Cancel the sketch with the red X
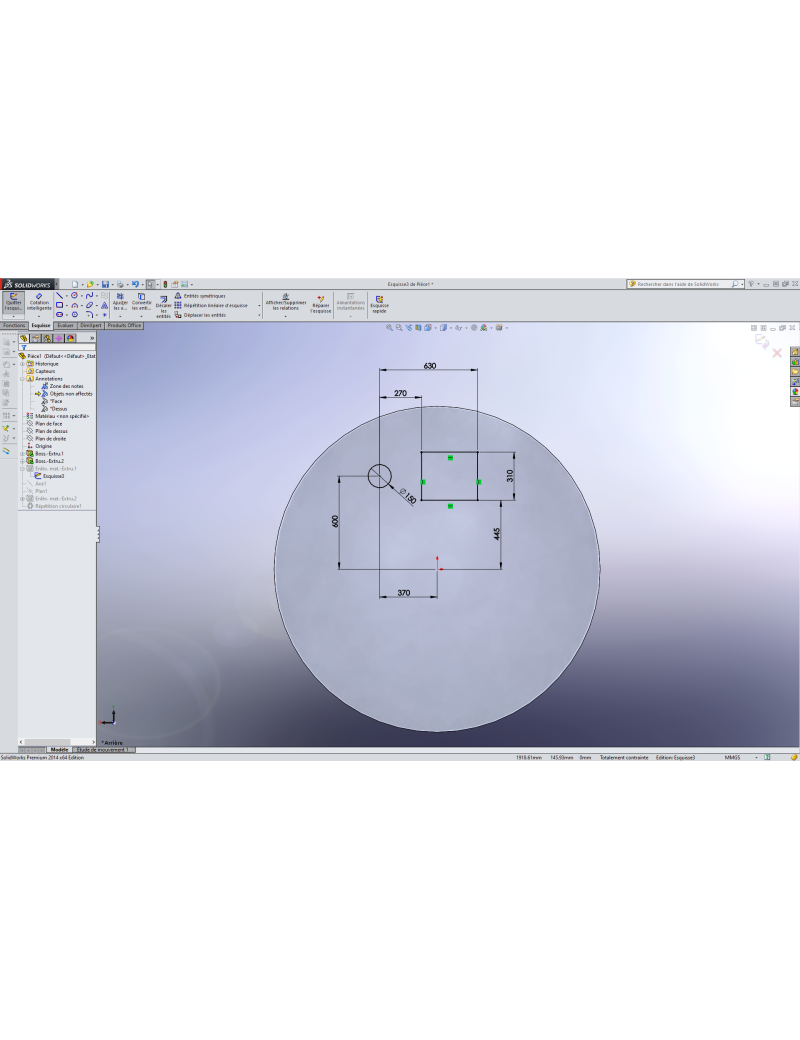The height and width of the screenshot is (1040, 800). [777, 353]
